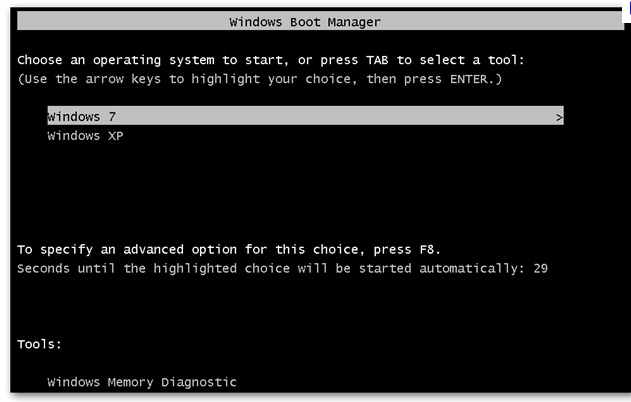Image resolution: width=631 pixels, height=402 pixels.
Task: Click the Tools: heading
Action: click(x=39, y=344)
